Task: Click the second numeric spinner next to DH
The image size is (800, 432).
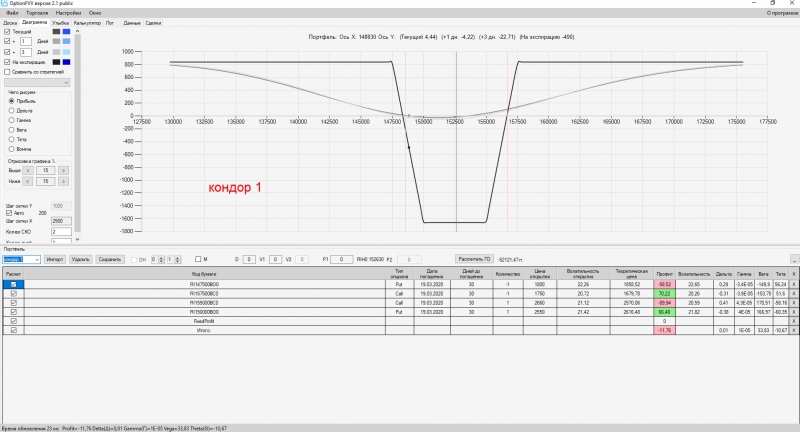Action: [x=174, y=260]
